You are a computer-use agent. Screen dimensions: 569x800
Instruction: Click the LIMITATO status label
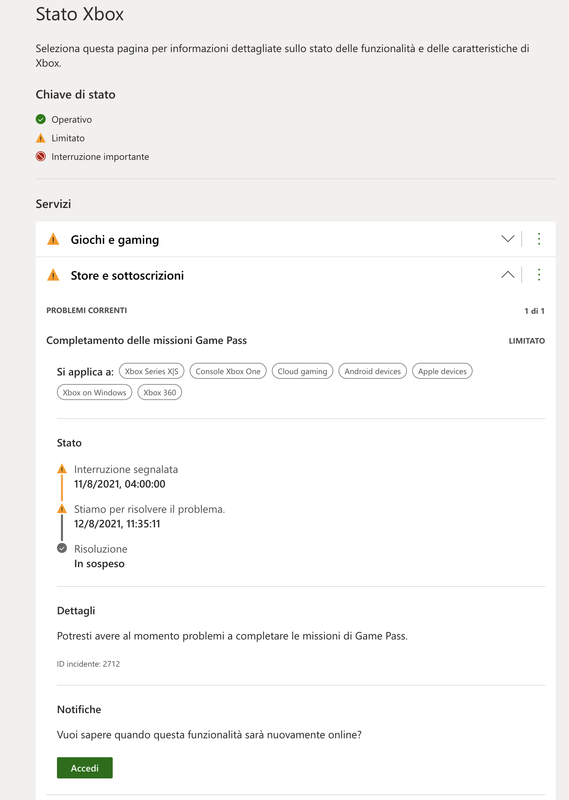coord(527,341)
